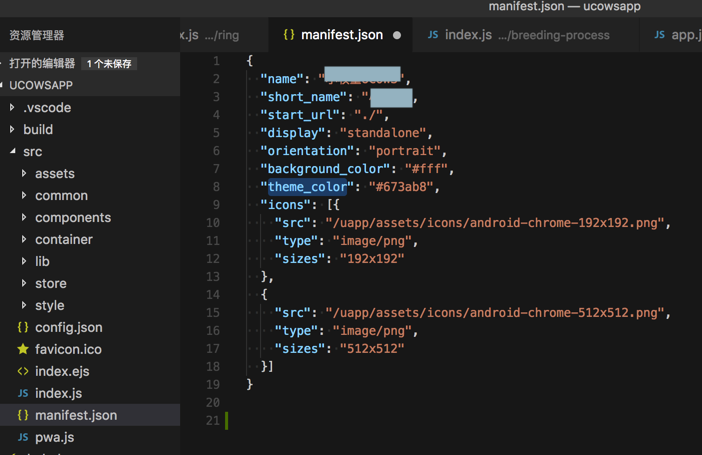Expand the assets folder arrow

24,173
